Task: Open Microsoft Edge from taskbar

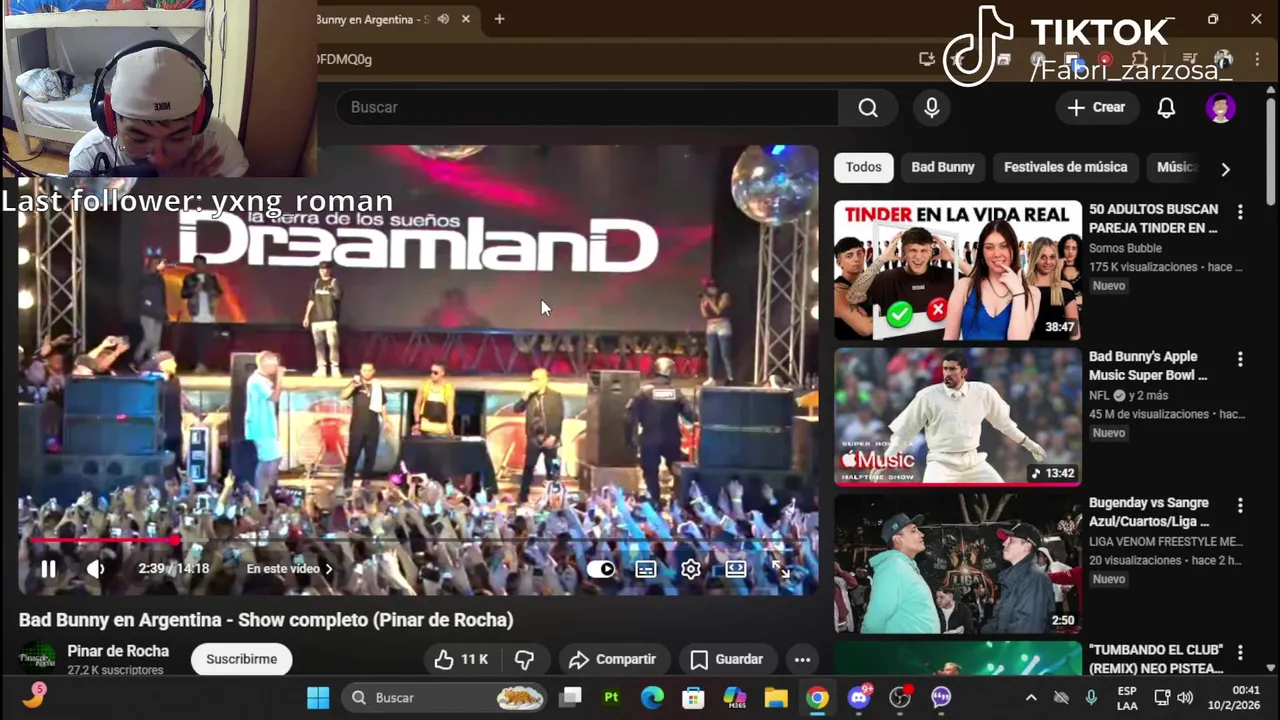Action: click(x=652, y=697)
